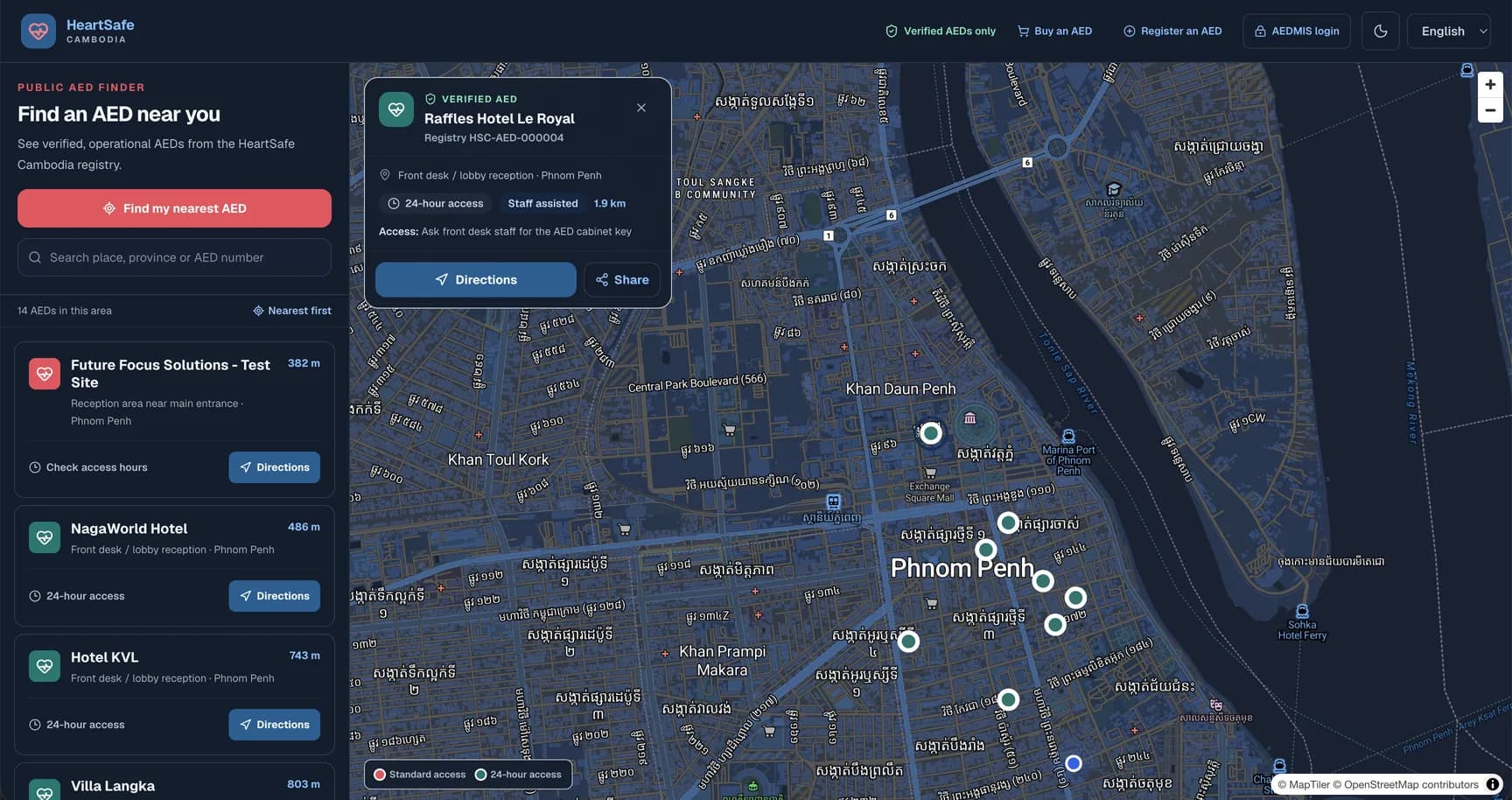The height and width of the screenshot is (800, 1512).
Task: Click the museum icon on the map
Action: [969, 419]
